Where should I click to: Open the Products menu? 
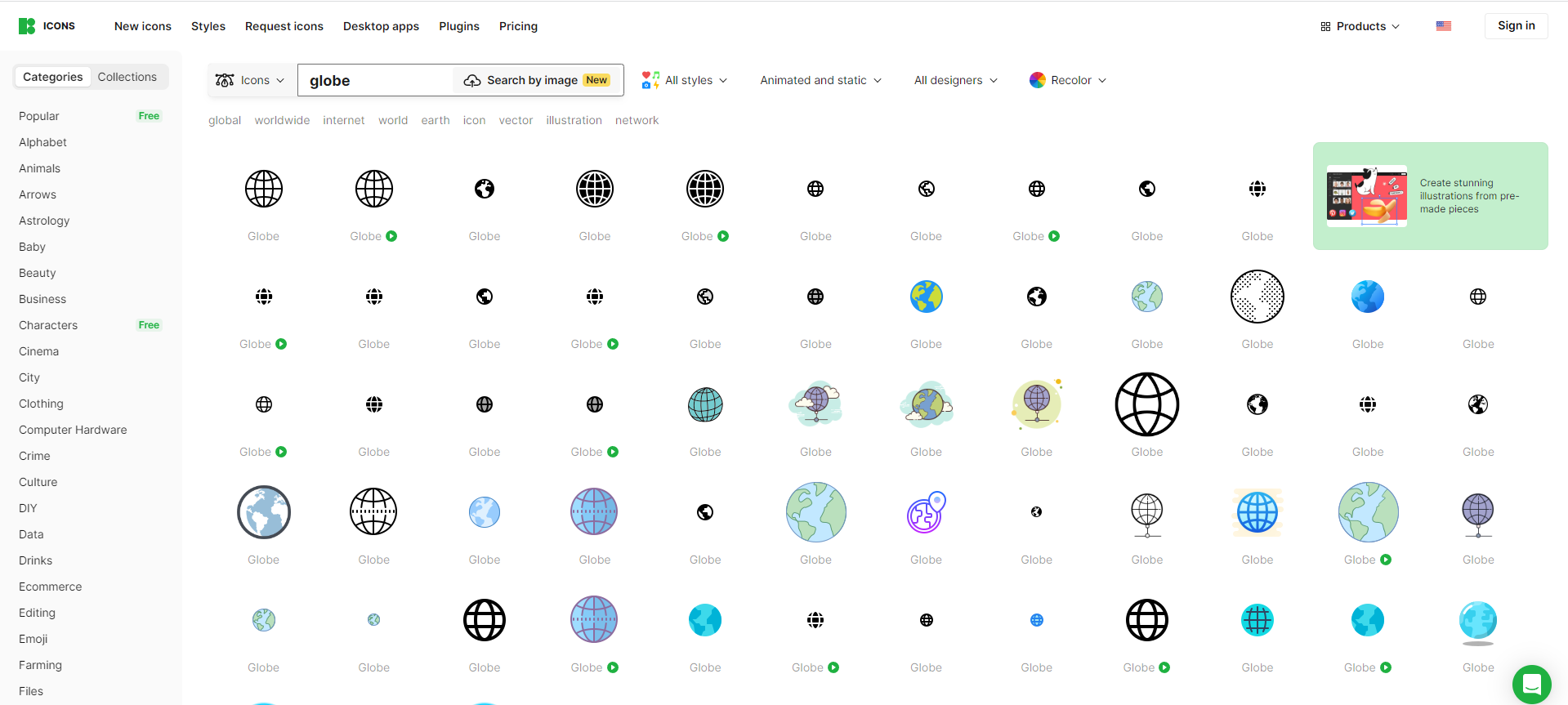[x=1360, y=26]
